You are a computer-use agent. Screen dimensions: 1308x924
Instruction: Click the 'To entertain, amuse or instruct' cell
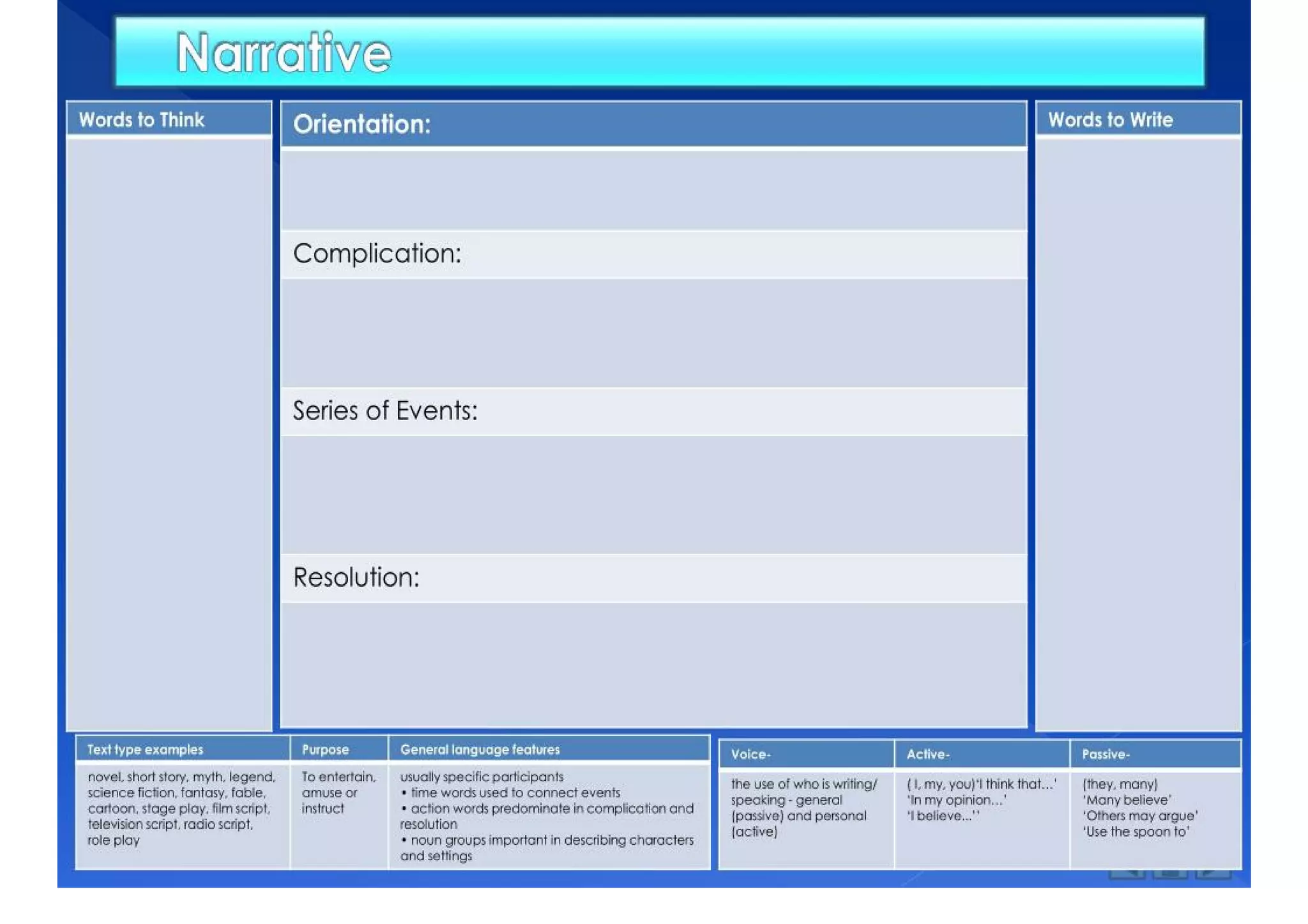pyautogui.click(x=339, y=816)
